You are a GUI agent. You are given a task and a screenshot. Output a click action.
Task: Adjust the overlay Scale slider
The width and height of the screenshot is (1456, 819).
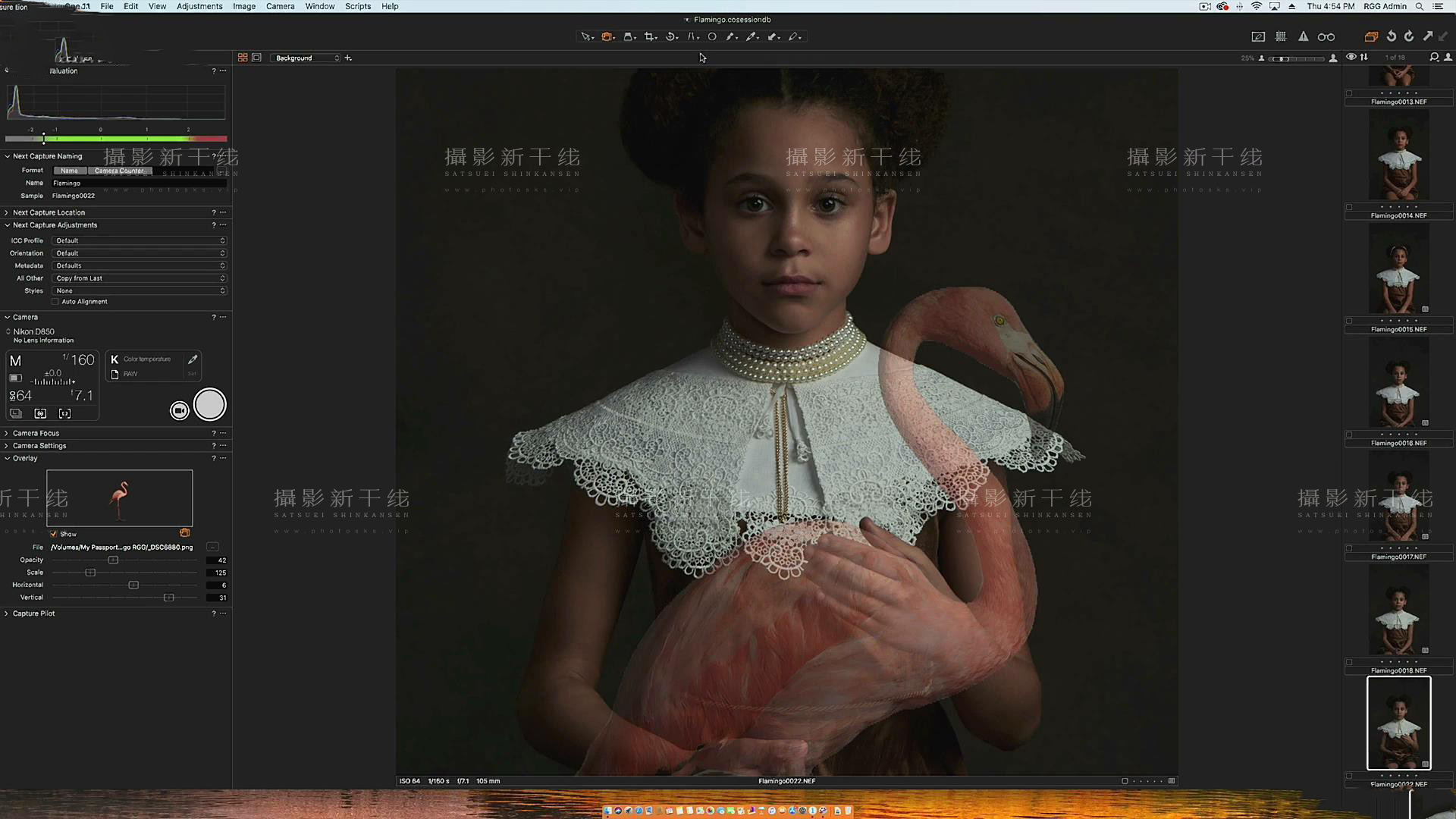[90, 573]
